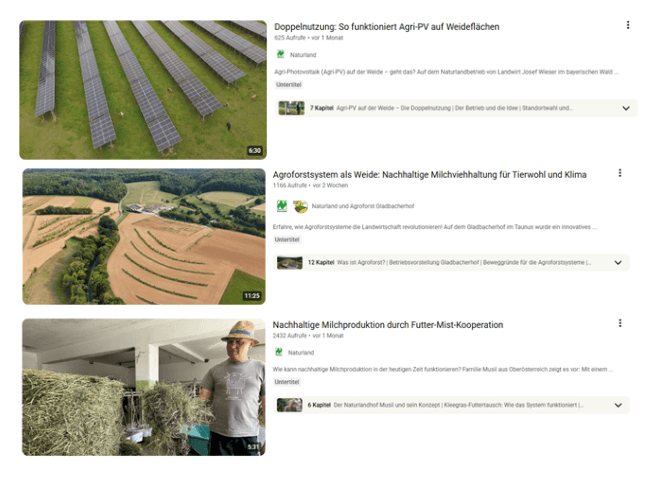Click Agroforst Gladbacherhof round channel logo
650x490 pixels.
pos(301,206)
